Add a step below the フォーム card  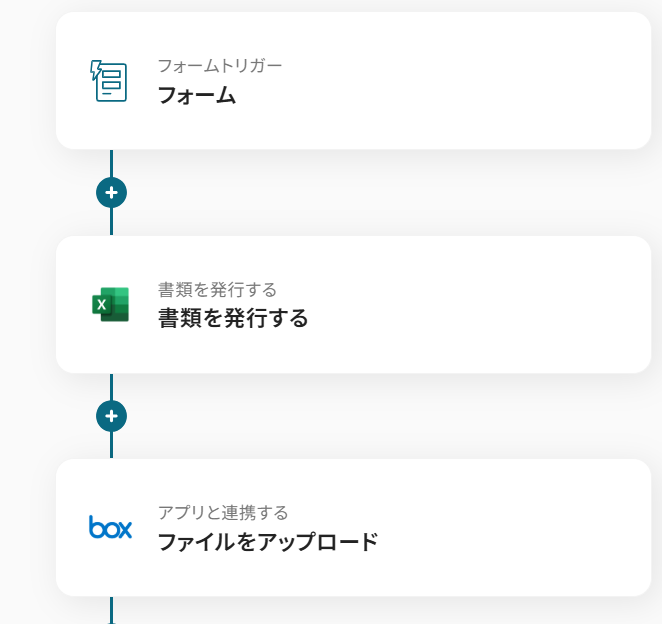point(111,192)
